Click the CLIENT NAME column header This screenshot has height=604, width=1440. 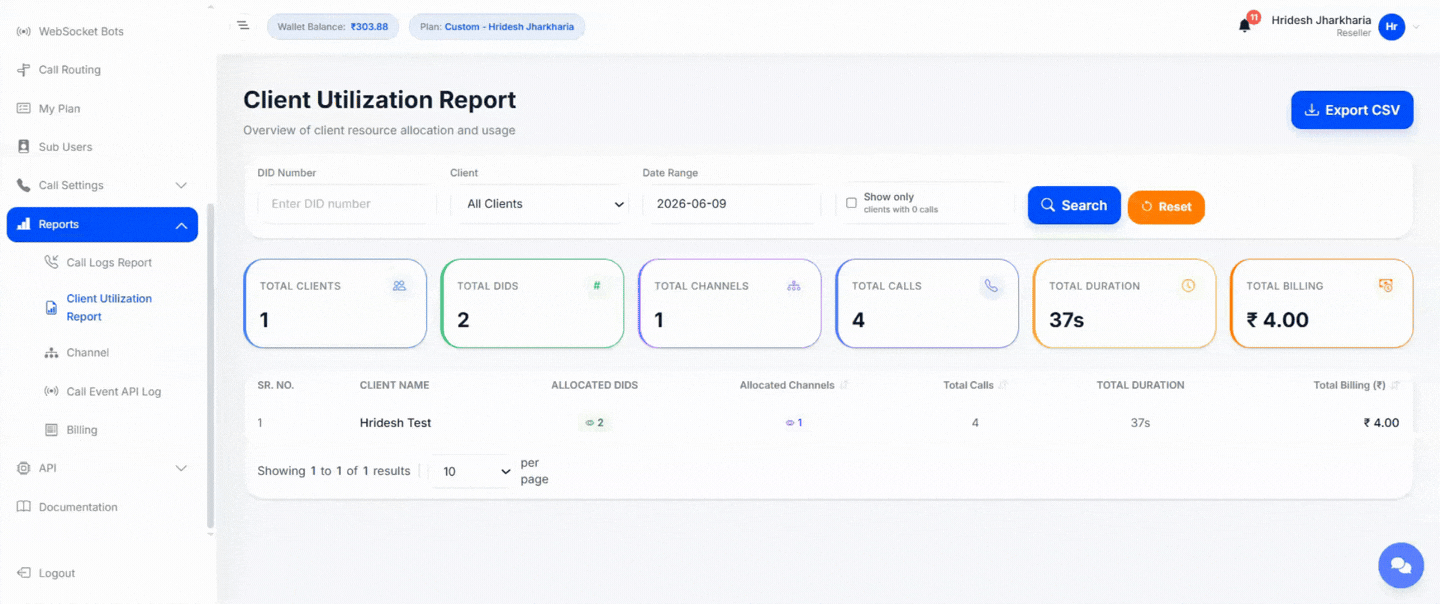[x=394, y=385]
